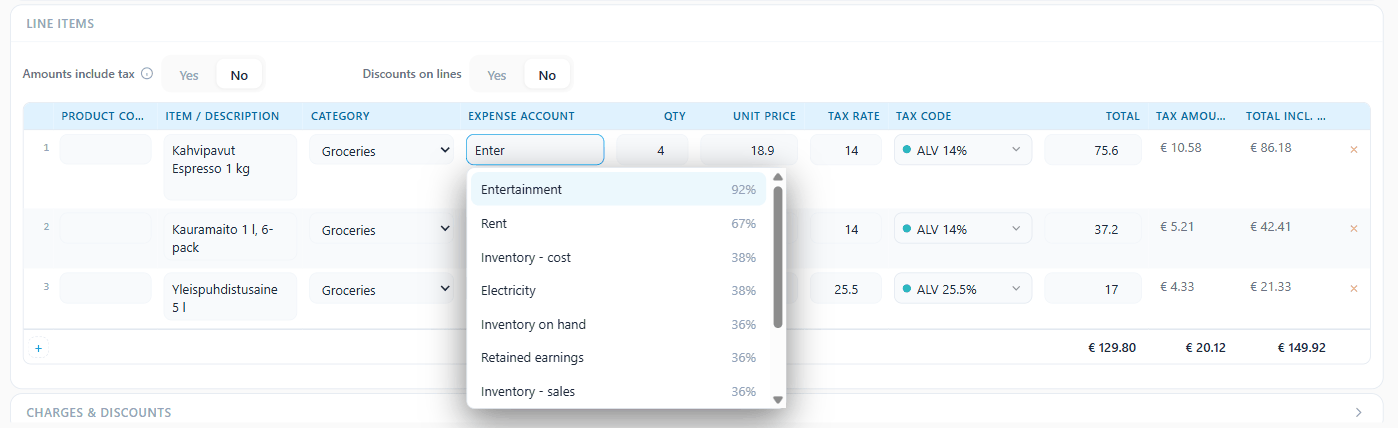Click the tax amount € 4.33
1398x428 pixels.
click(1177, 286)
